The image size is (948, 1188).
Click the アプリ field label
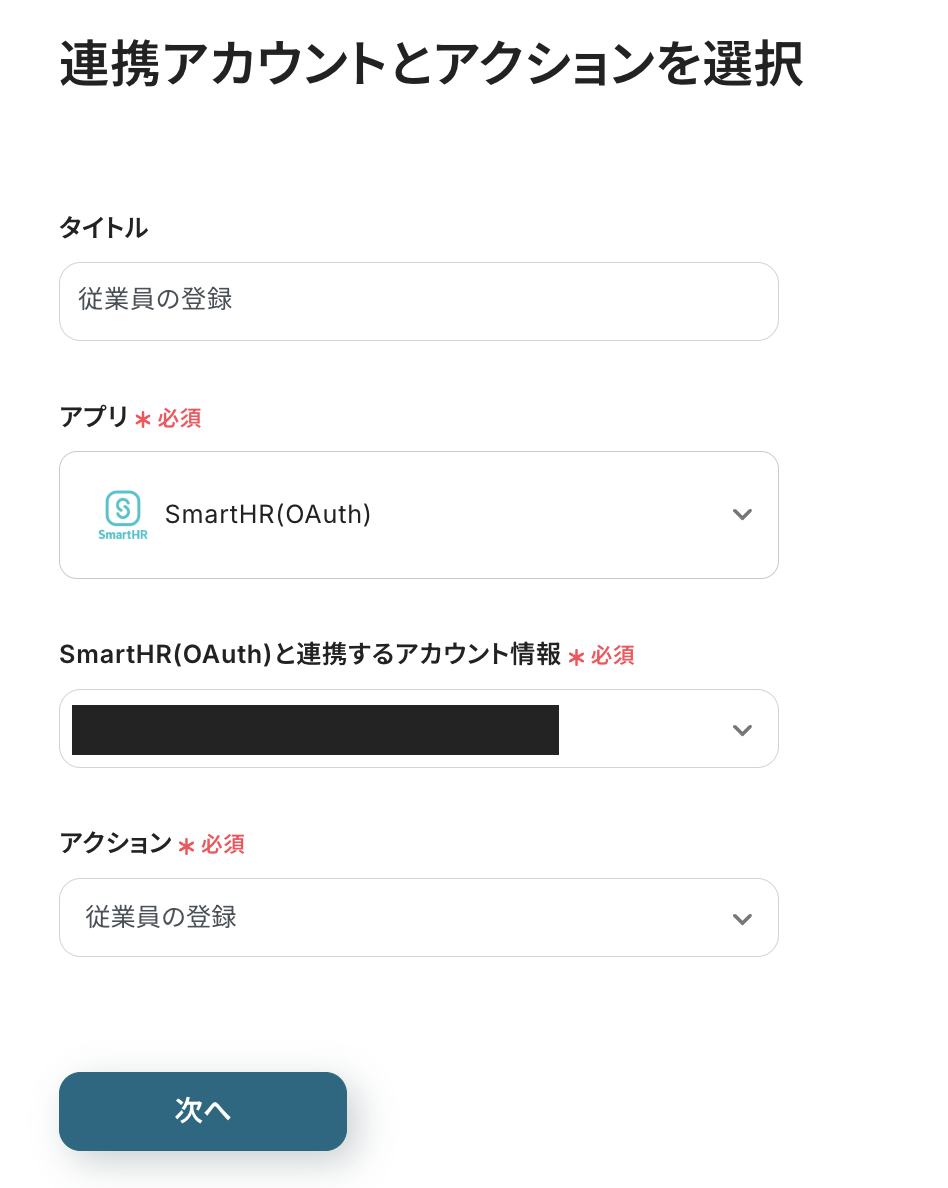(x=94, y=417)
